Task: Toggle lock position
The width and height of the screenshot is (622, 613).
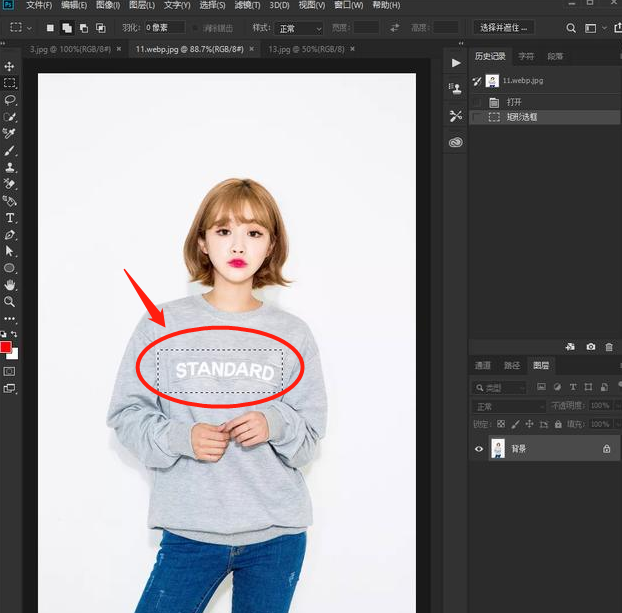Action: [530, 424]
